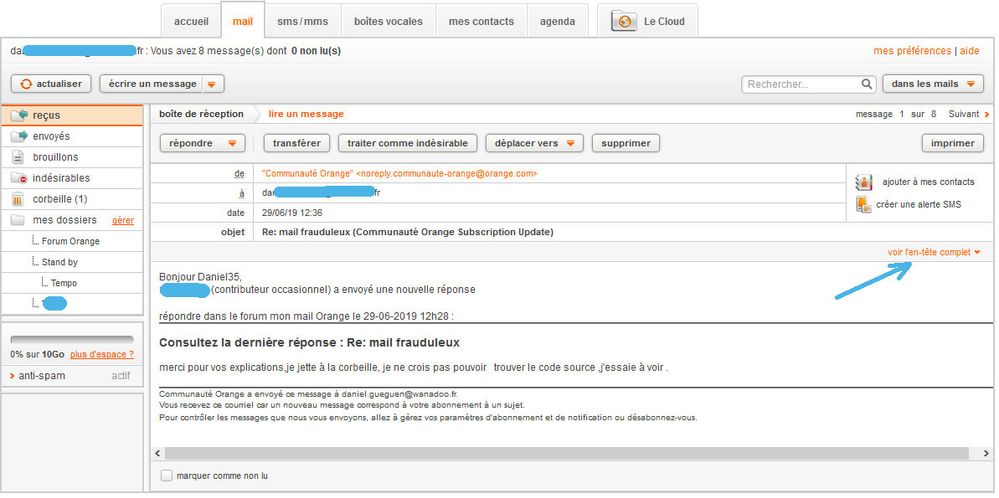
Task: Click the supprimer button
Action: [626, 143]
